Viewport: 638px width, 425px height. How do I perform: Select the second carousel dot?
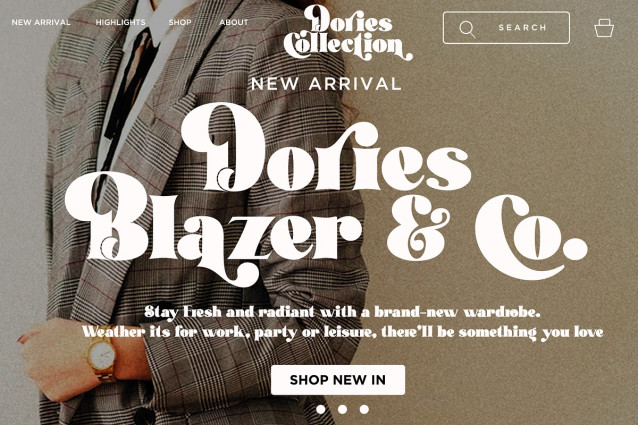click(x=342, y=409)
